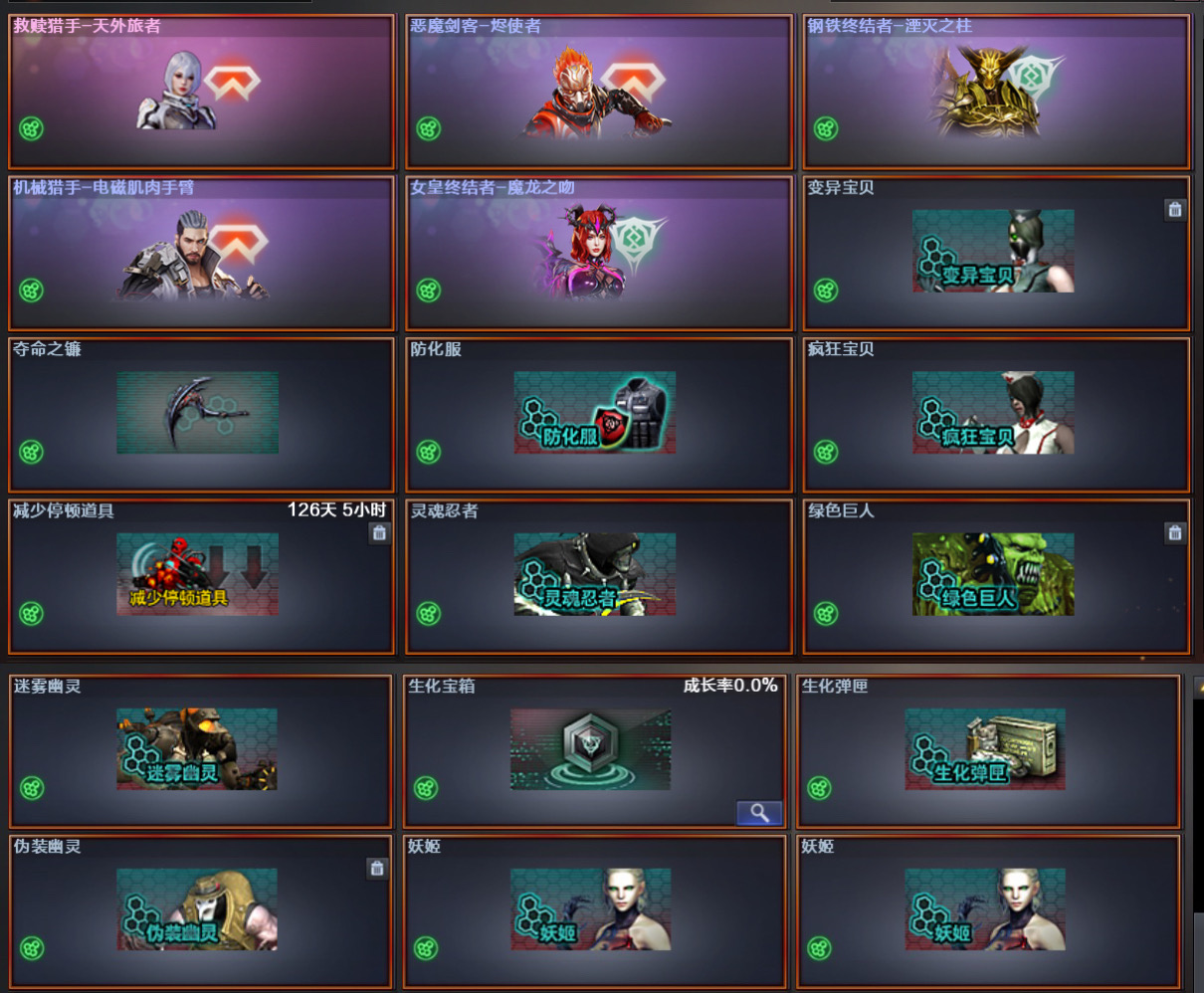Image resolution: width=1204 pixels, height=993 pixels.
Task: Click the scrollbar arrow beside 生化弹匣
Action: click(x=1198, y=686)
